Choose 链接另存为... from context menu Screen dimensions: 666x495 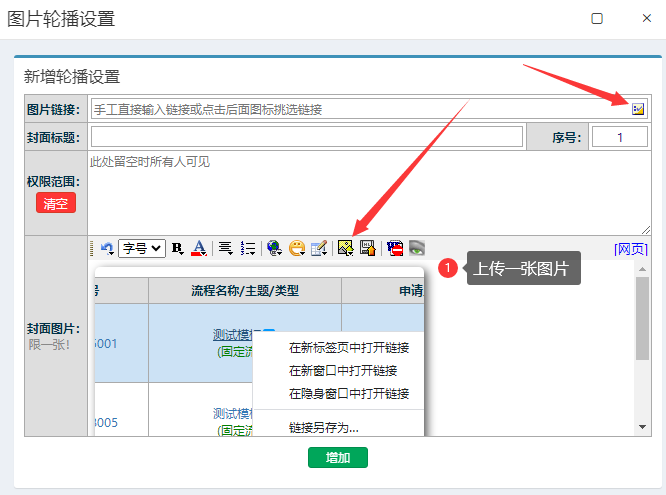pyautogui.click(x=324, y=427)
